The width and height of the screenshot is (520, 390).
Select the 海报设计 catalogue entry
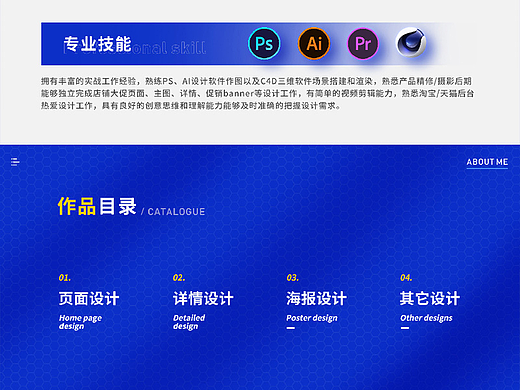pos(316,298)
